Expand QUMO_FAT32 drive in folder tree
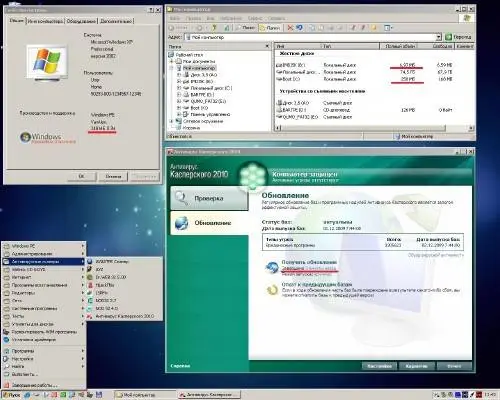The image size is (500, 400). point(179,101)
